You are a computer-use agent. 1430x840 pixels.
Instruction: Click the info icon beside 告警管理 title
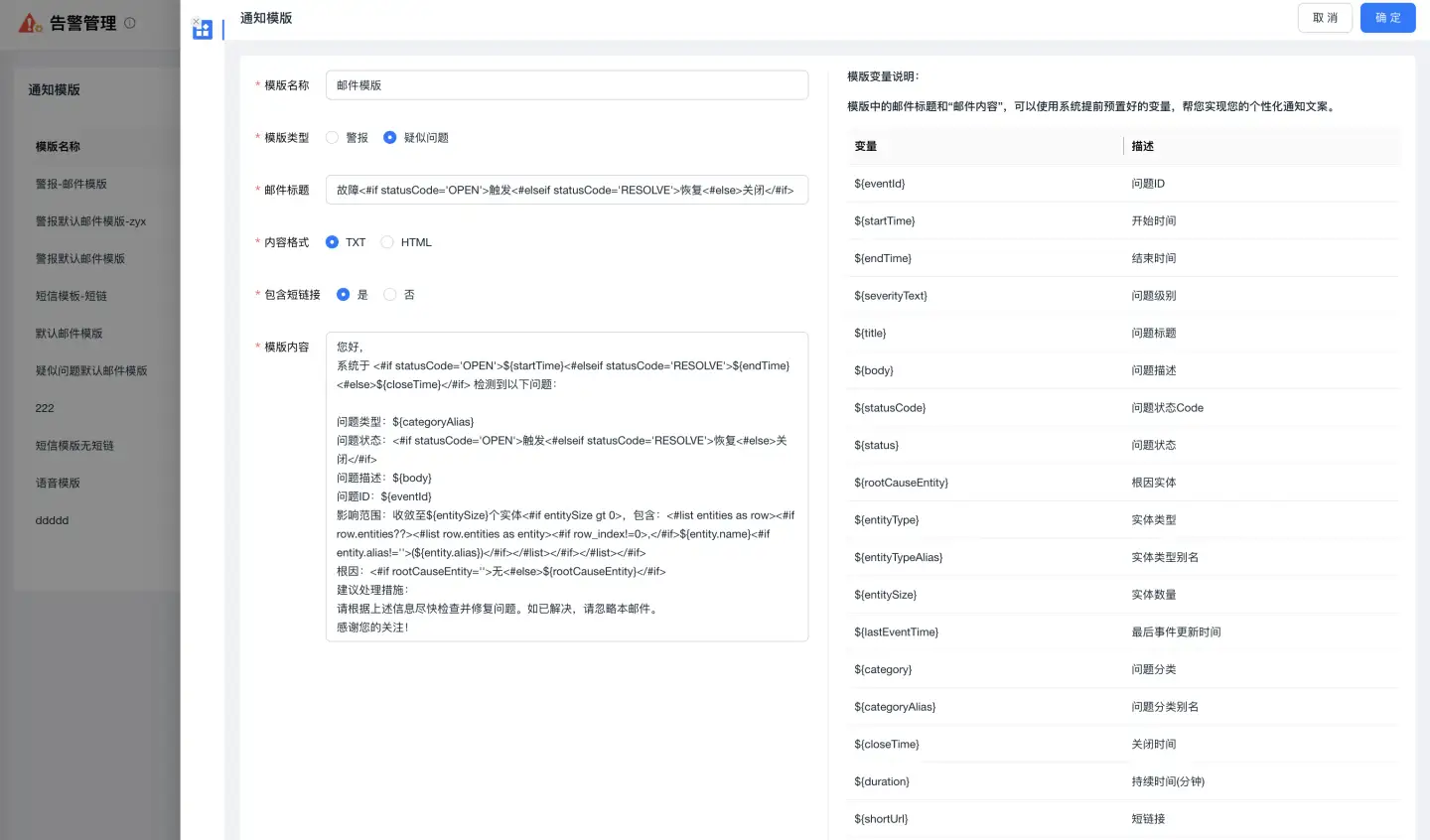pos(130,23)
